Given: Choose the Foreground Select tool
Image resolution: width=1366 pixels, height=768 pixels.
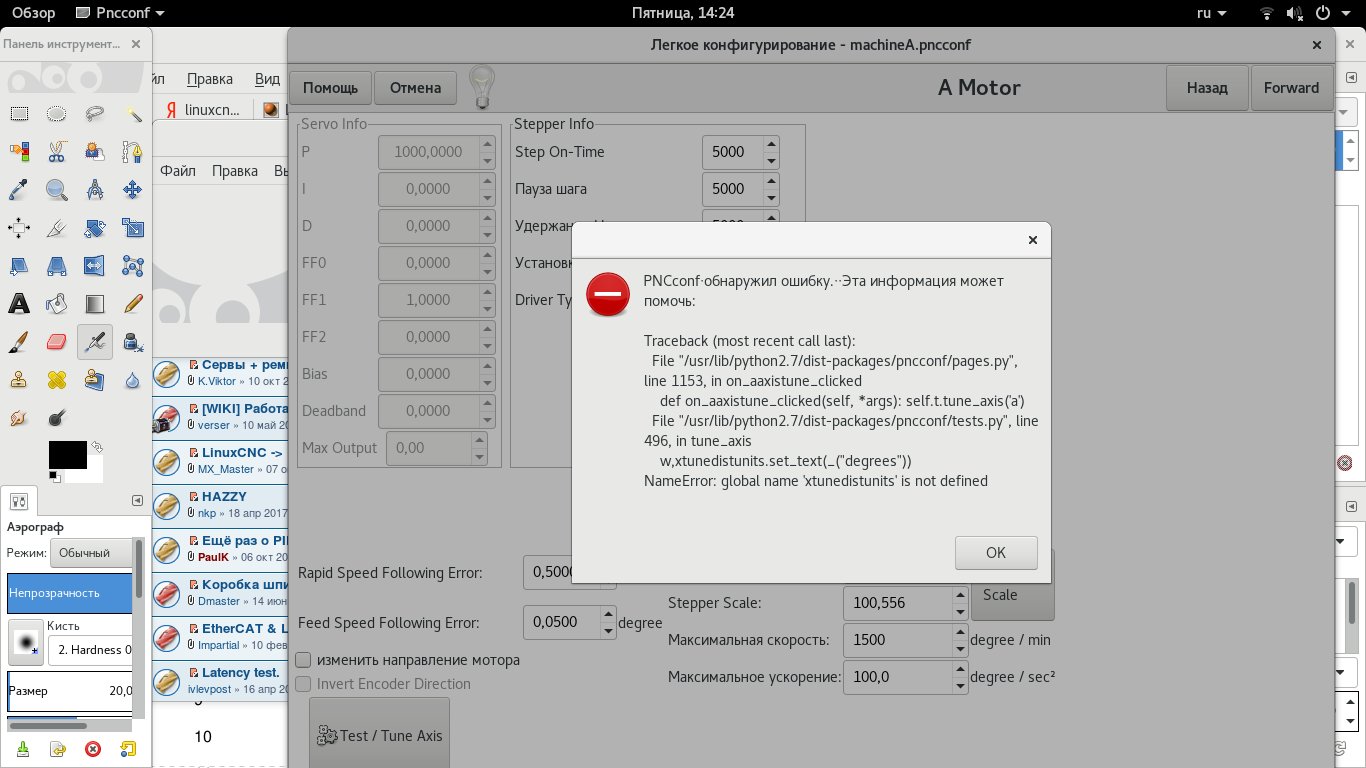Looking at the screenshot, I should point(95,152).
